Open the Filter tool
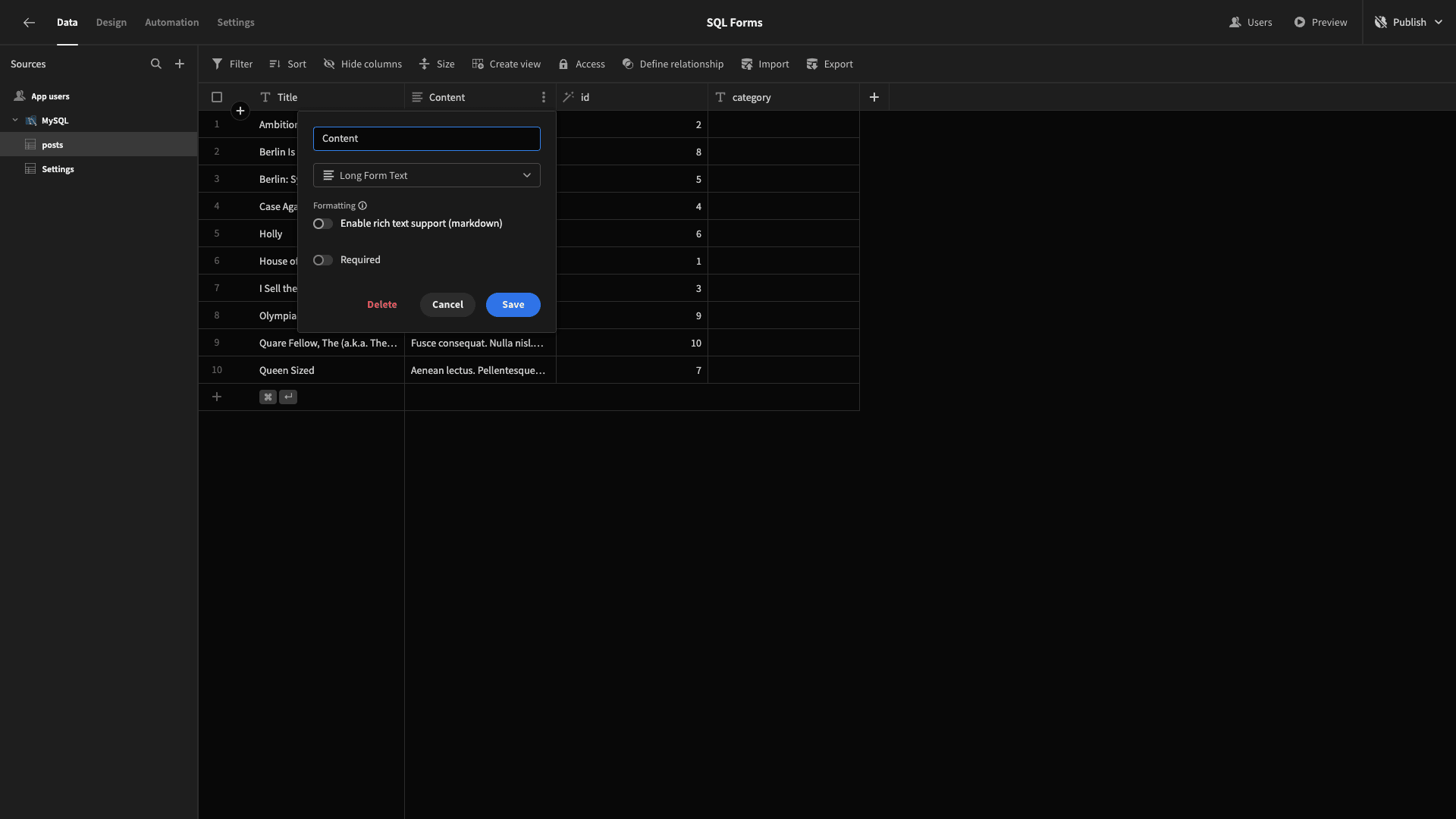The width and height of the screenshot is (1456, 819). pyautogui.click(x=232, y=64)
